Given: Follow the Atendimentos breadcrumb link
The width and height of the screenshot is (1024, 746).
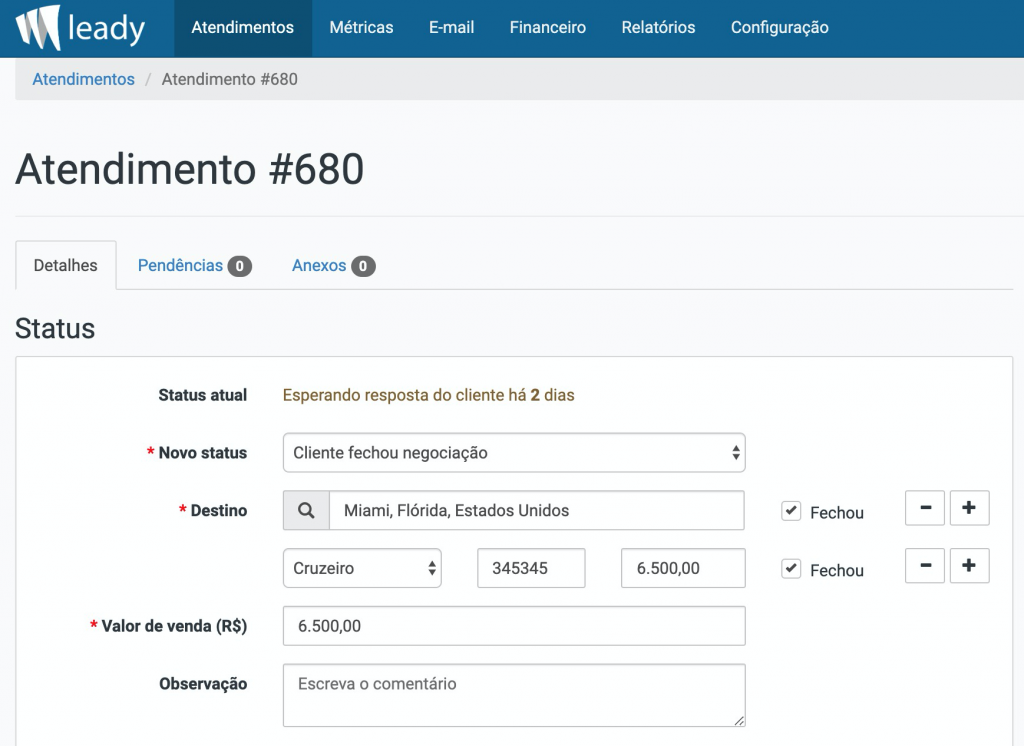Looking at the screenshot, I should [x=84, y=79].
